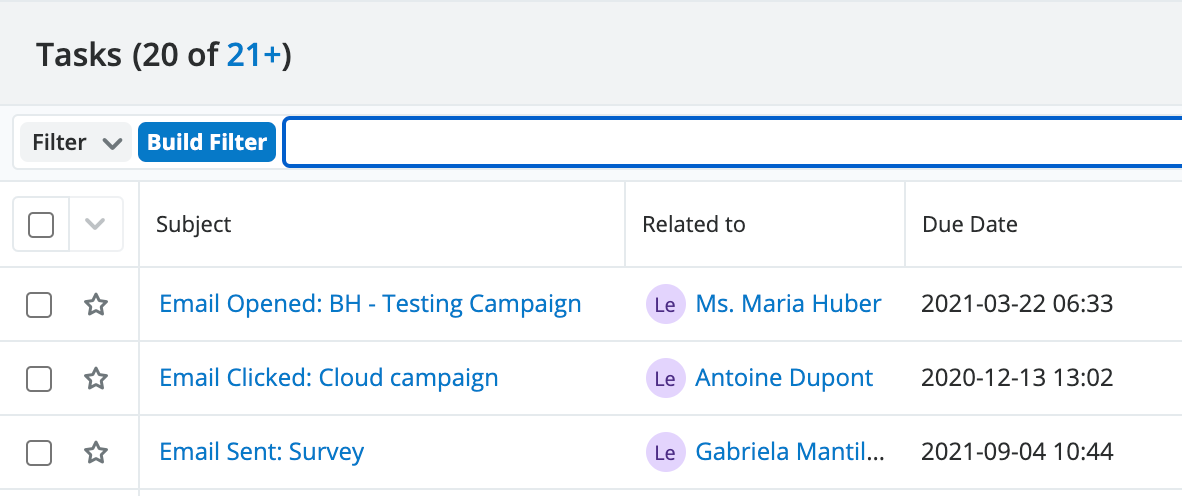Tick the Email Sent: Survey row checkbox
The height and width of the screenshot is (496, 1182).
coord(39,453)
